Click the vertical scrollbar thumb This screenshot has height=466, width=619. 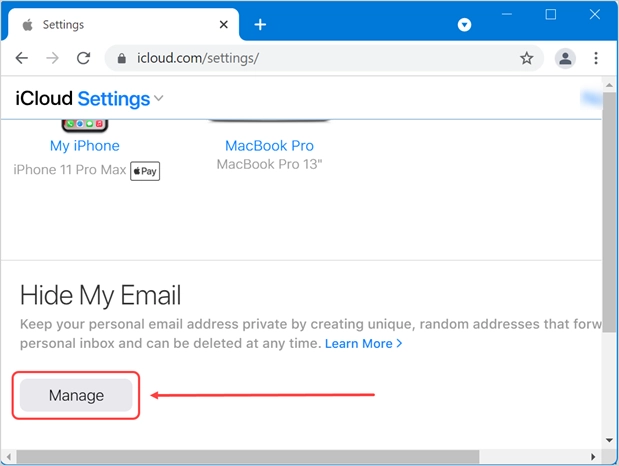tap(609, 212)
